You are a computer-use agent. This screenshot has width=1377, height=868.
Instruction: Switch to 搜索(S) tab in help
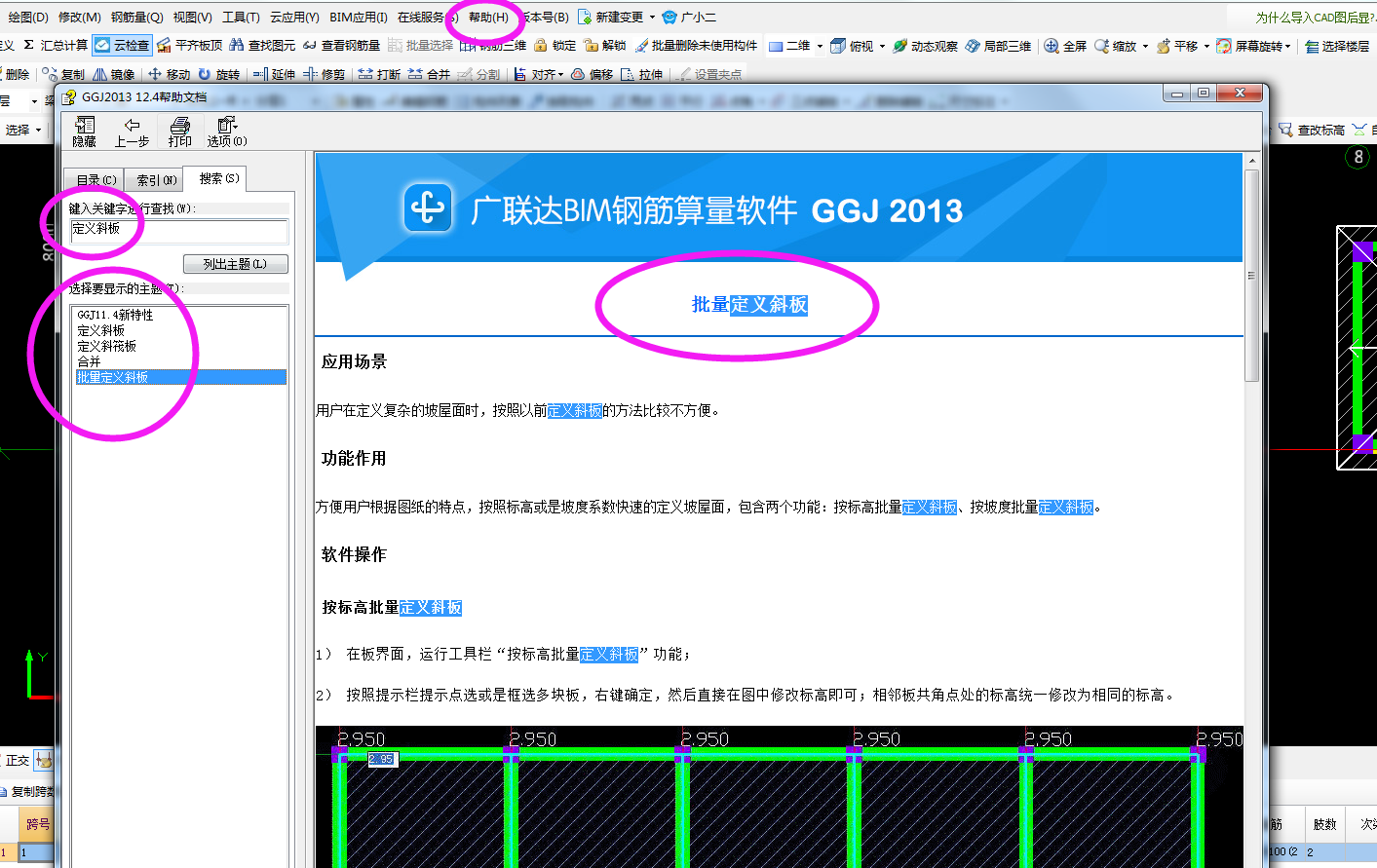[216, 178]
